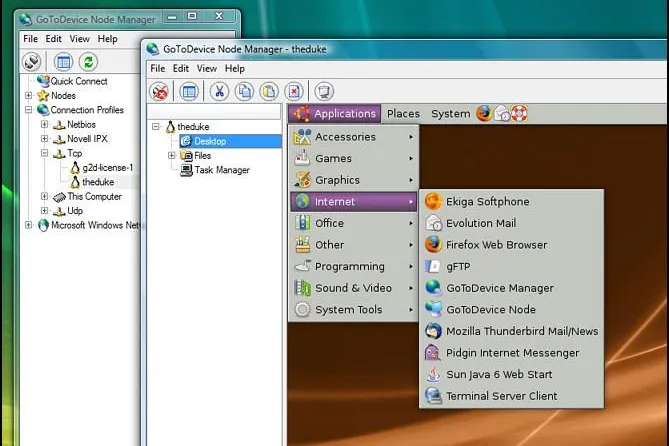Open Edit menu in theduke window

[x=180, y=68]
